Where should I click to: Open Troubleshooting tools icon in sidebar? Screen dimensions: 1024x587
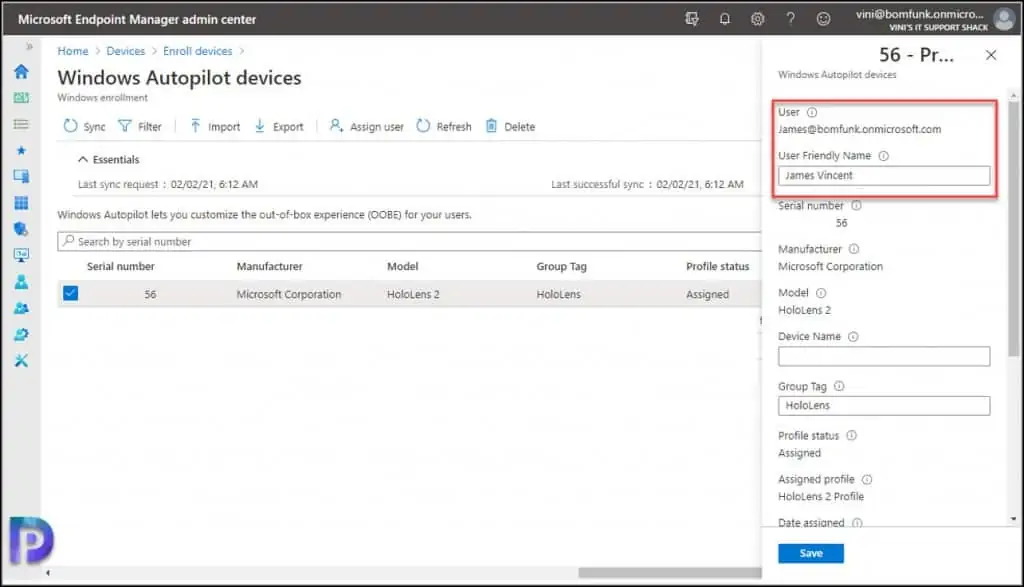coord(21,360)
